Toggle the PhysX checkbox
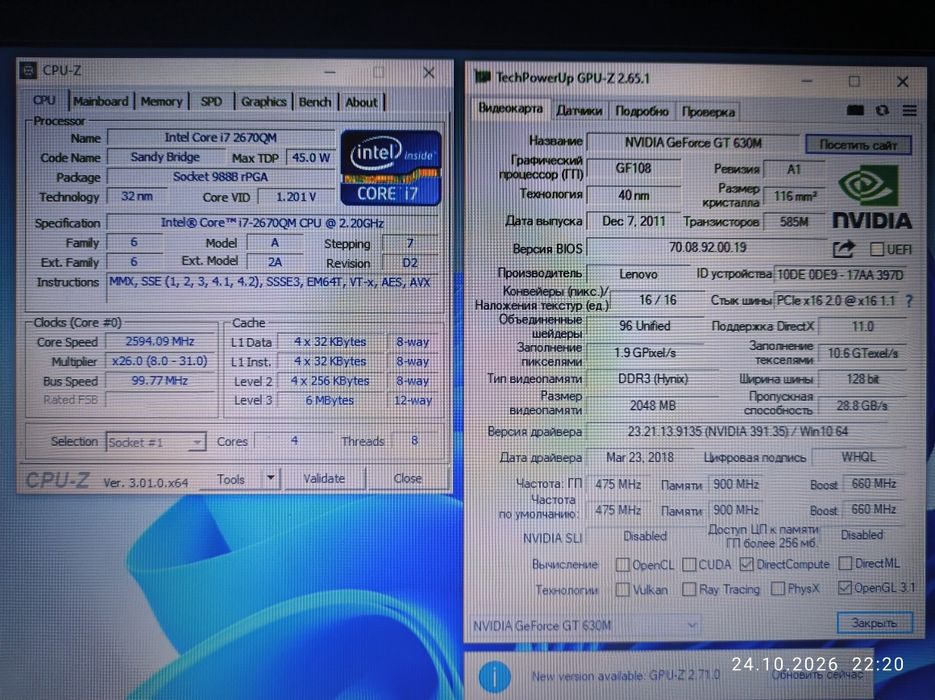 tap(778, 589)
